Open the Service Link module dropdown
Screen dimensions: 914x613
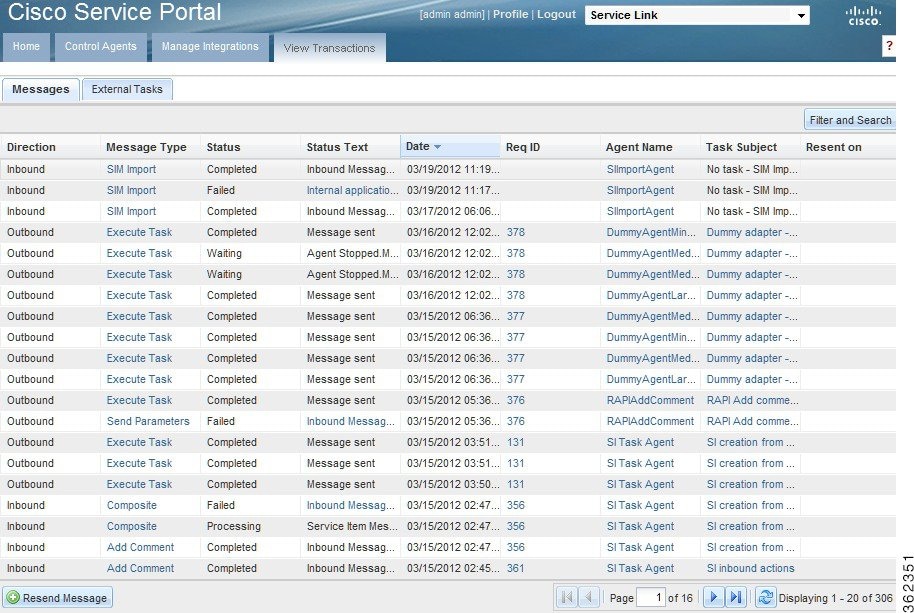pyautogui.click(x=802, y=15)
